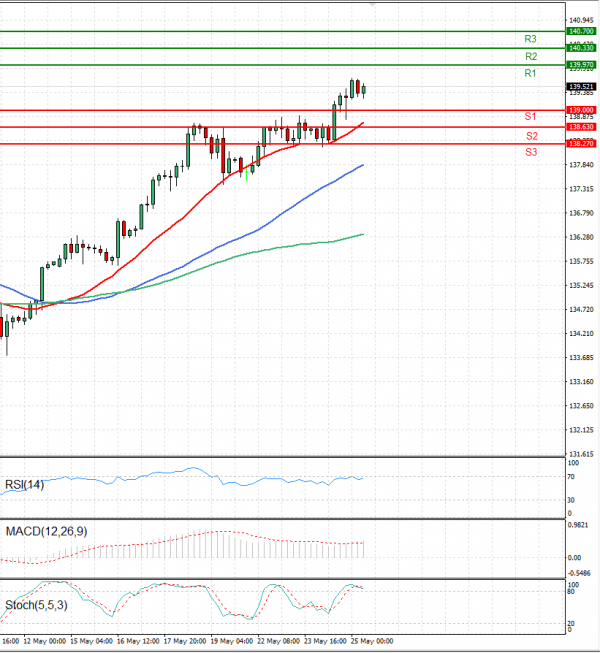The height and width of the screenshot is (653, 600).
Task: Click the 135.245 price axis value
Action: click(x=581, y=285)
